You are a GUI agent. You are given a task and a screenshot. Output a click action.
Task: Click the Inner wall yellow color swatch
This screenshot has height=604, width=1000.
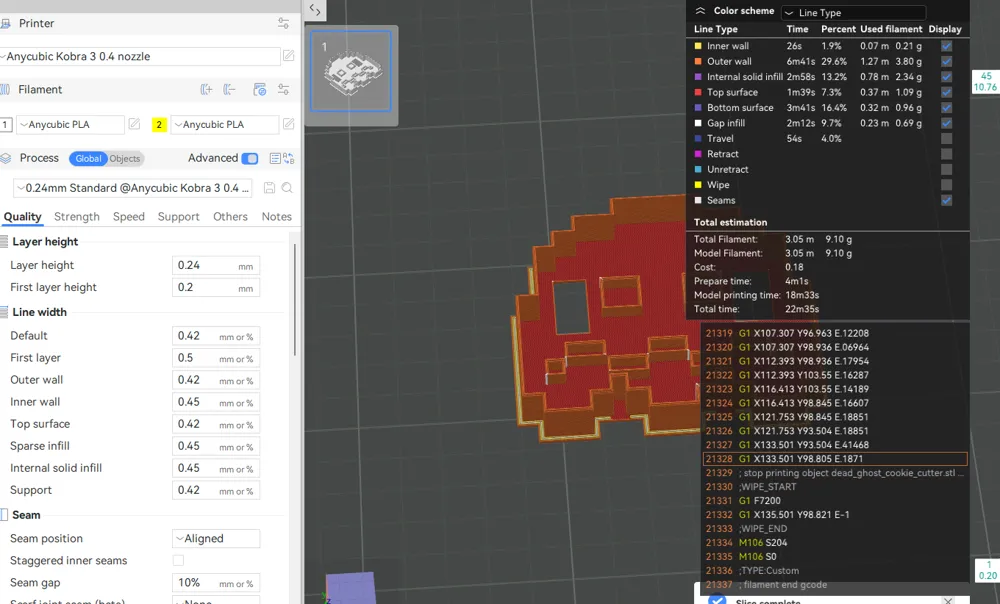tap(698, 46)
